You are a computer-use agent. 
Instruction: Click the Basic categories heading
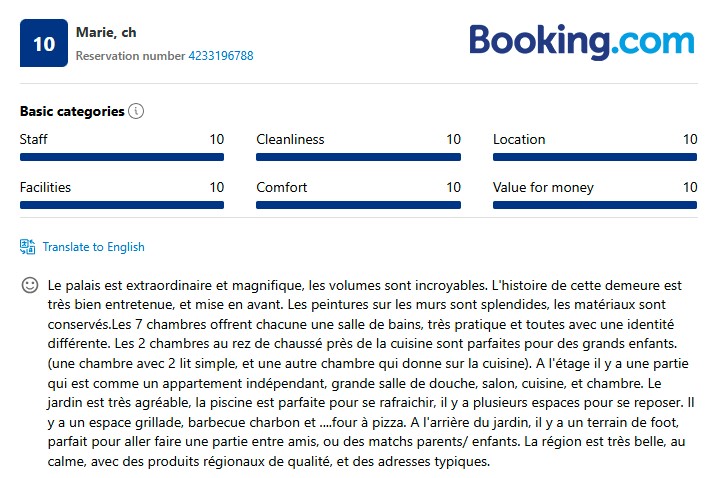pyautogui.click(x=72, y=111)
